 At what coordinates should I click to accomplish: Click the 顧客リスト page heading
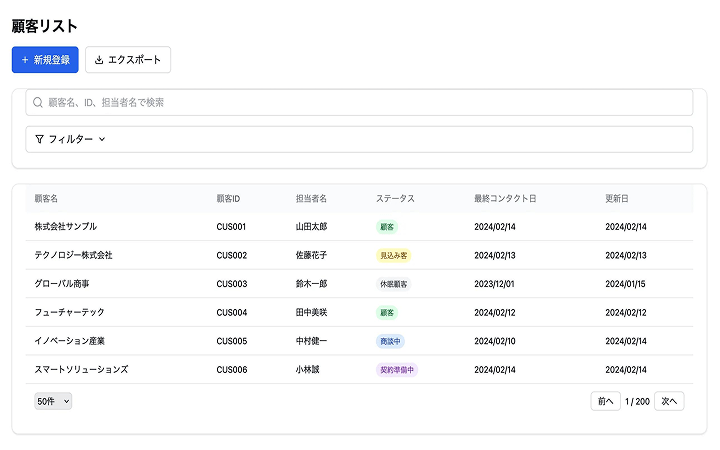click(45, 26)
